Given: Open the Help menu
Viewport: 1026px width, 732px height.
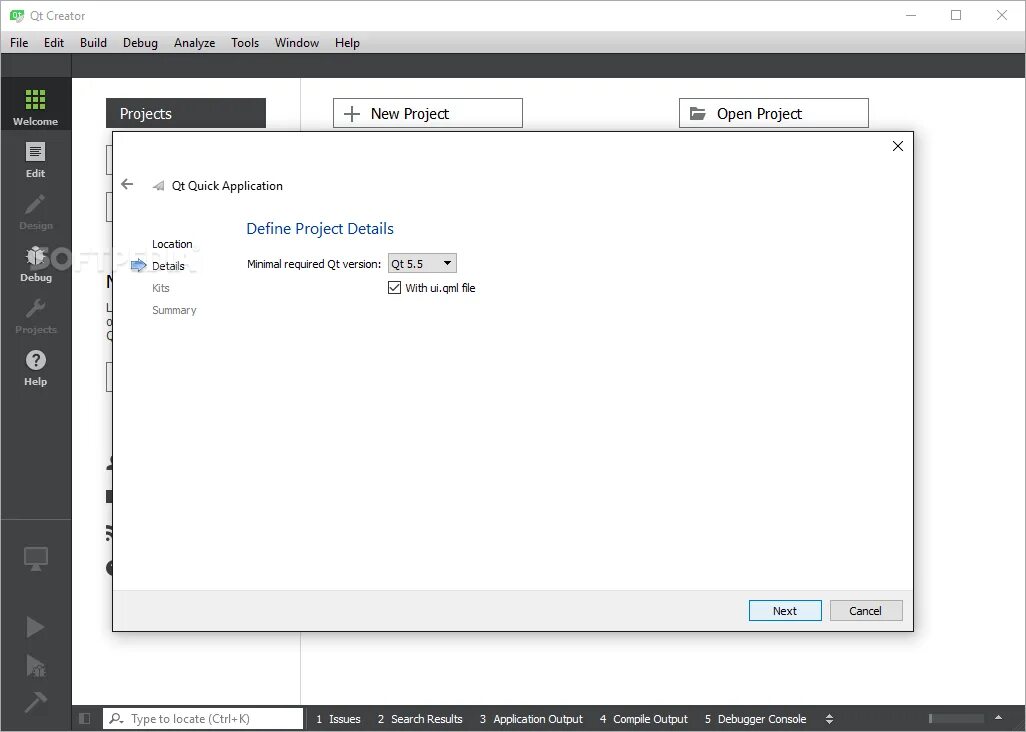Looking at the screenshot, I should (x=347, y=43).
